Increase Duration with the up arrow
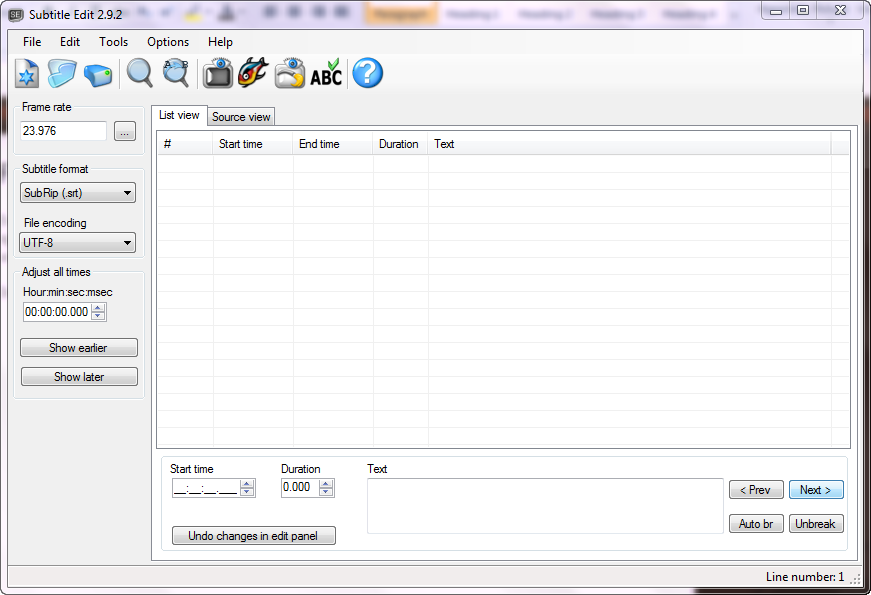The width and height of the screenshot is (871, 595). [x=327, y=484]
